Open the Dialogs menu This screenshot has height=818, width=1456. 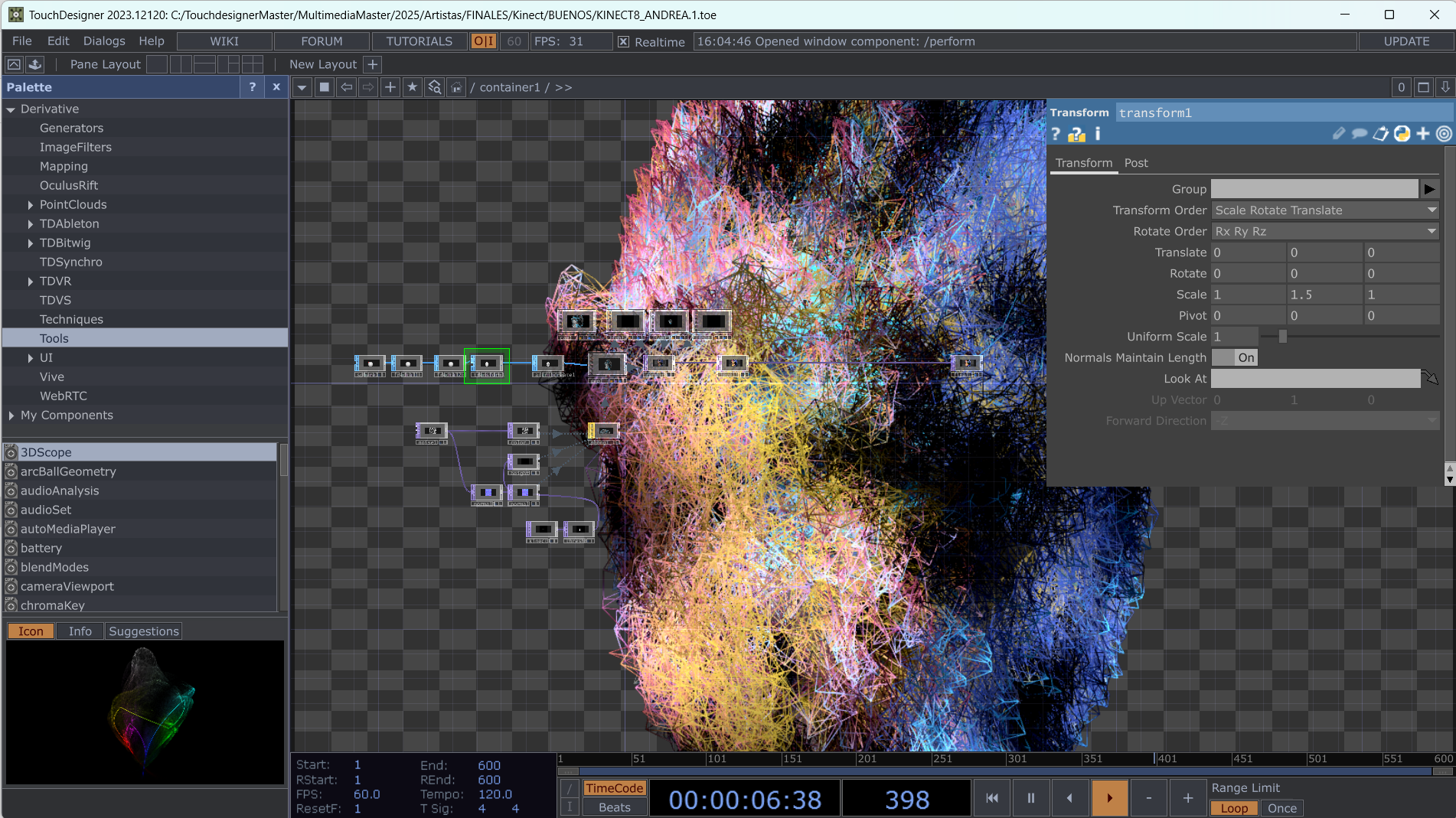[x=104, y=41]
